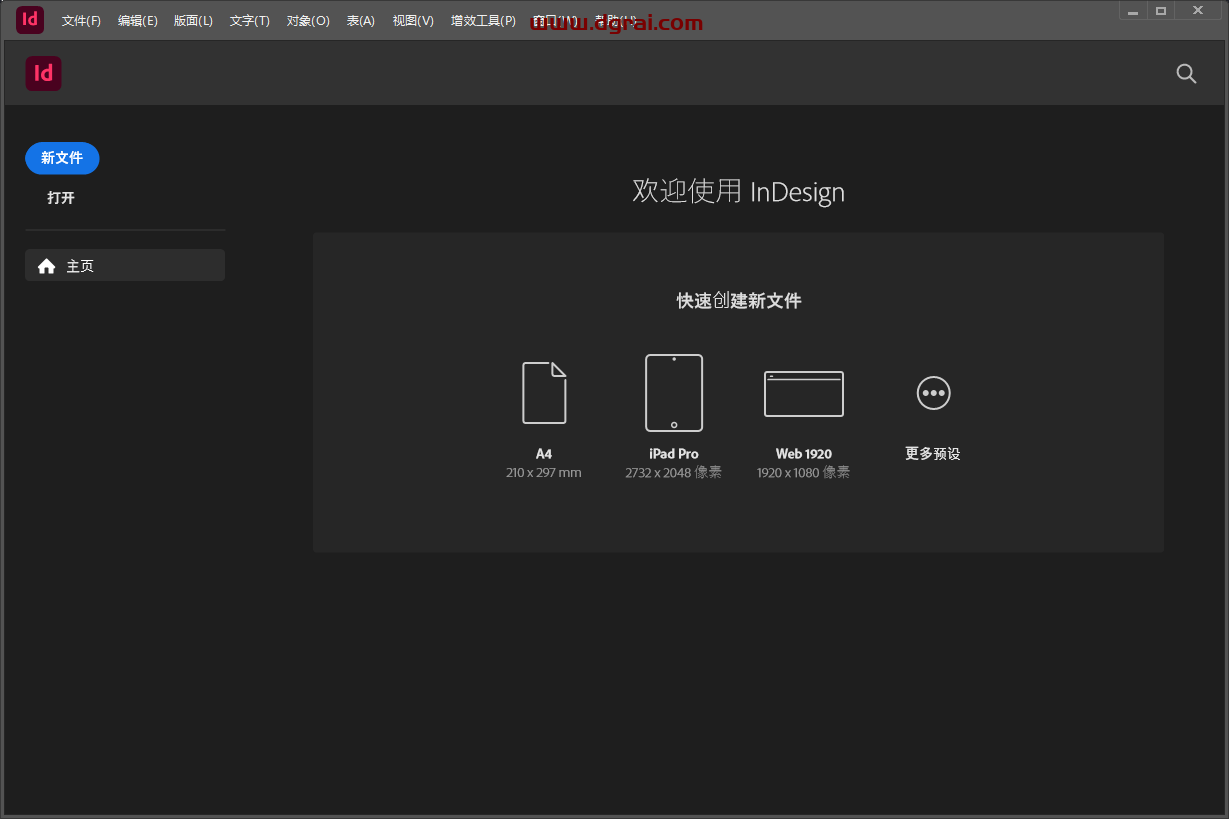Open 更多预设 (more presets) ellipsis icon
1229x819 pixels.
[x=933, y=393]
